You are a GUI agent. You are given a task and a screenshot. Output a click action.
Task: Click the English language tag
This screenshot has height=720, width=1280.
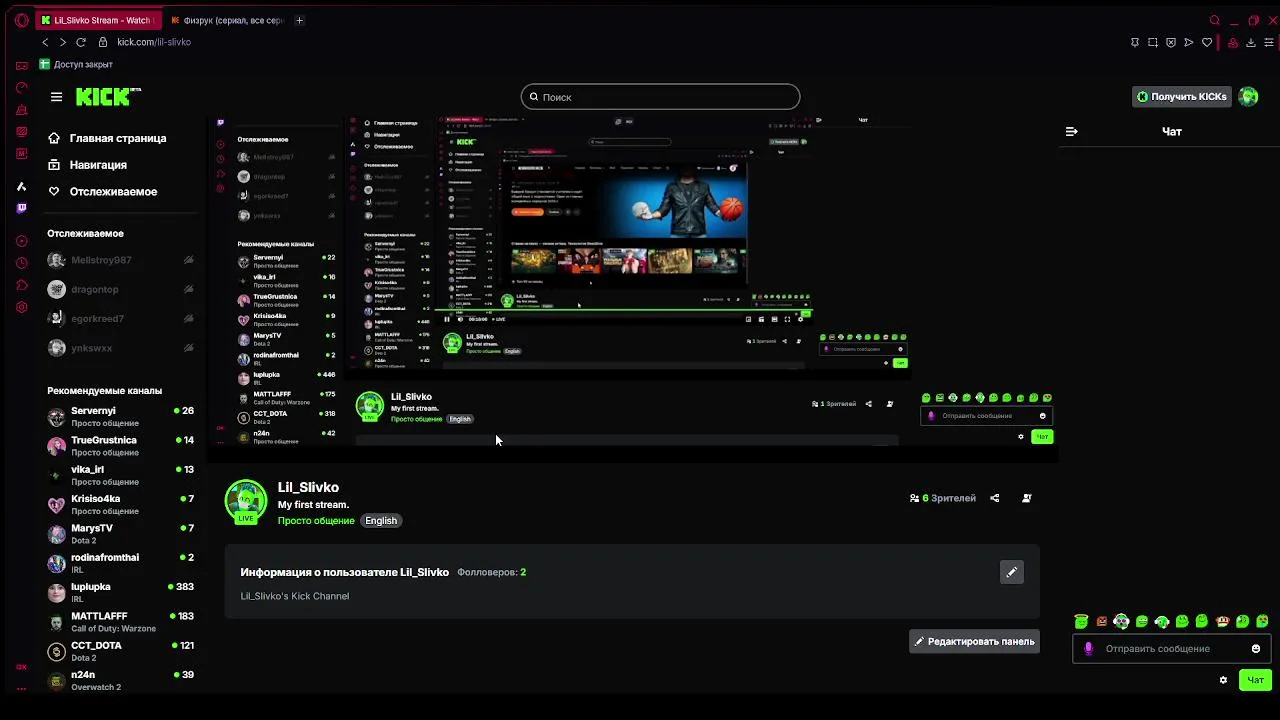[x=381, y=521]
